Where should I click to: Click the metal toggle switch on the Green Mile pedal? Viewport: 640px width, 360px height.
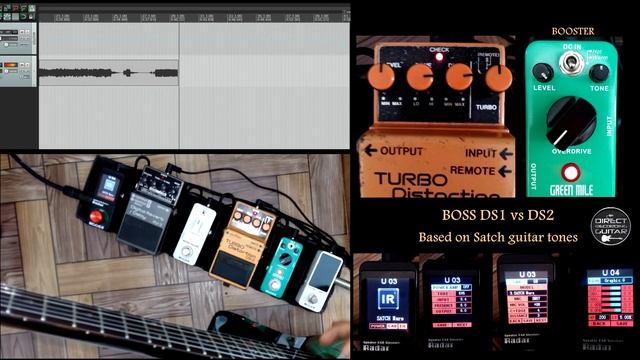[x=571, y=63]
